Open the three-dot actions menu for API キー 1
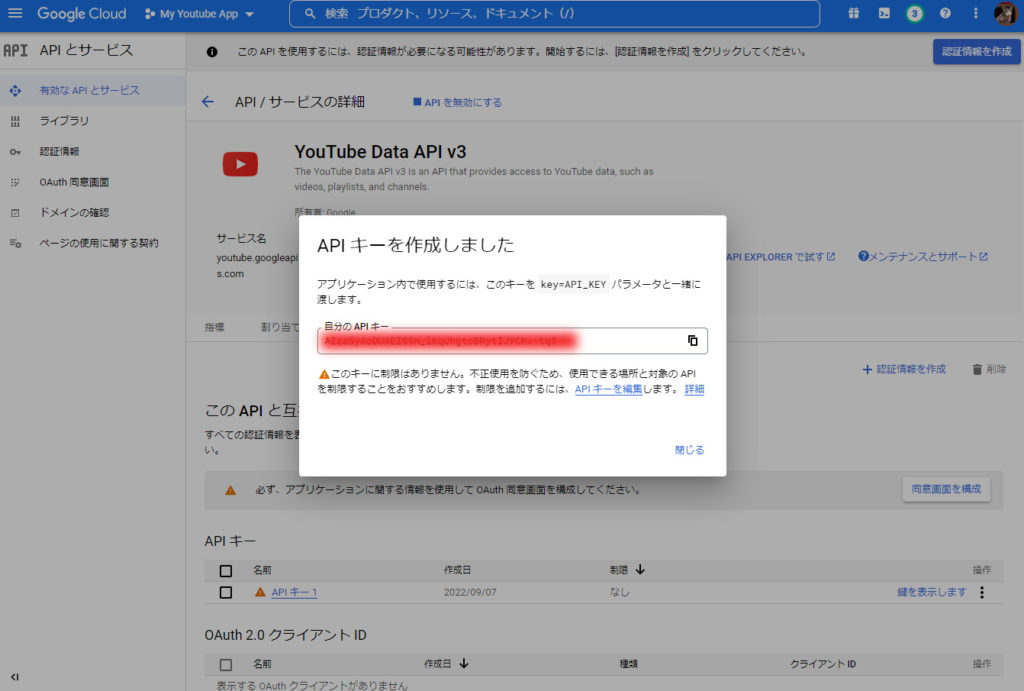The width and height of the screenshot is (1024, 691). tap(982, 592)
